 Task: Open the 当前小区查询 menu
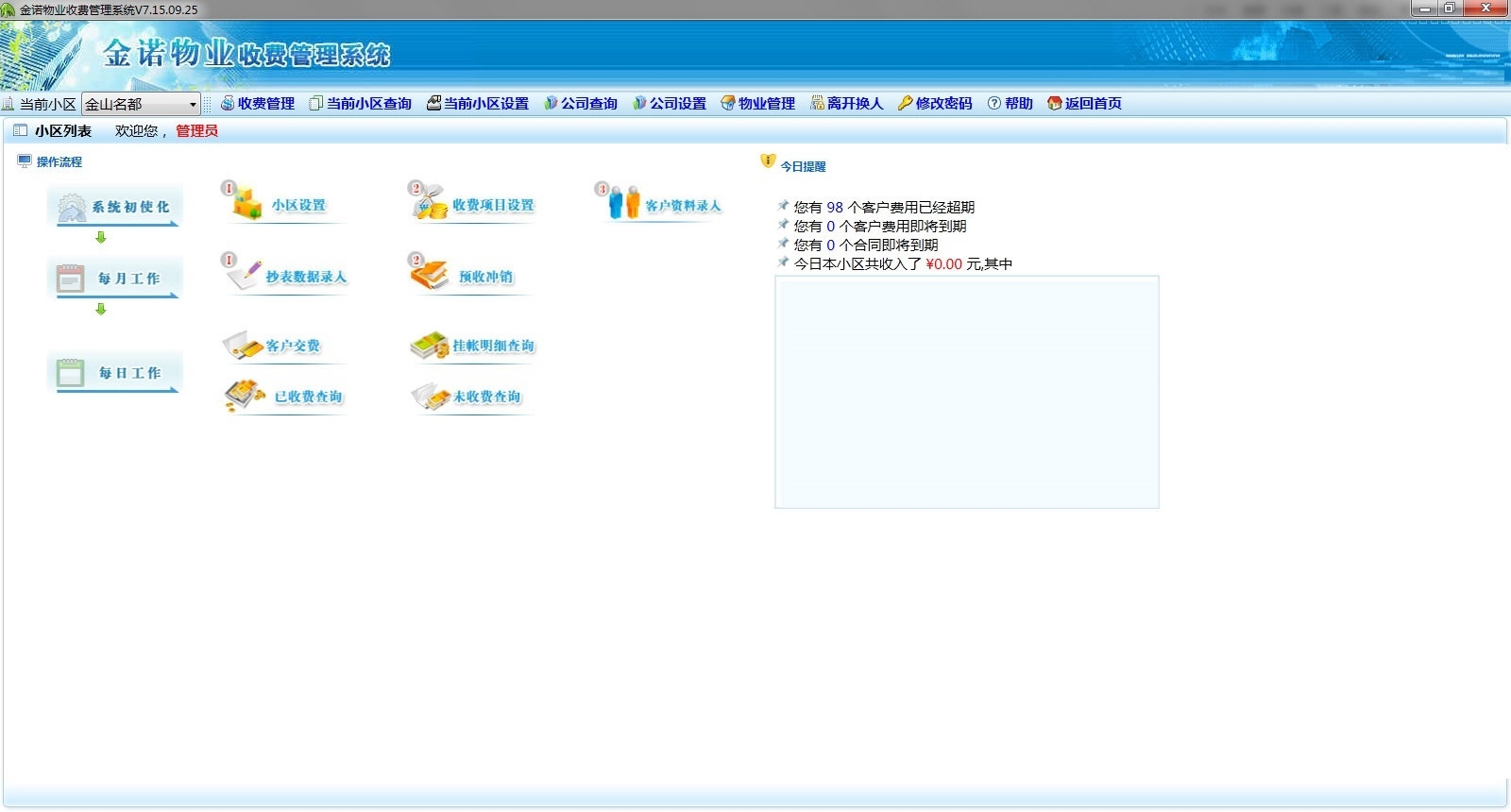[361, 104]
